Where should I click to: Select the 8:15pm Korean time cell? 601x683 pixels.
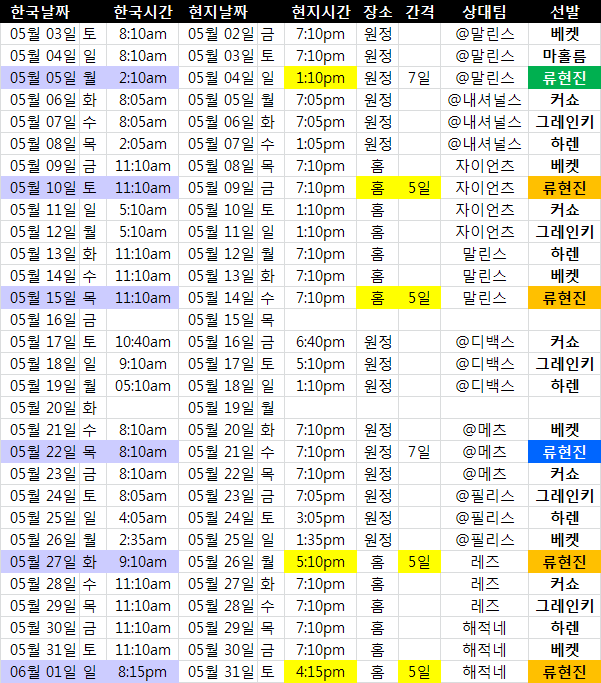tap(142, 672)
